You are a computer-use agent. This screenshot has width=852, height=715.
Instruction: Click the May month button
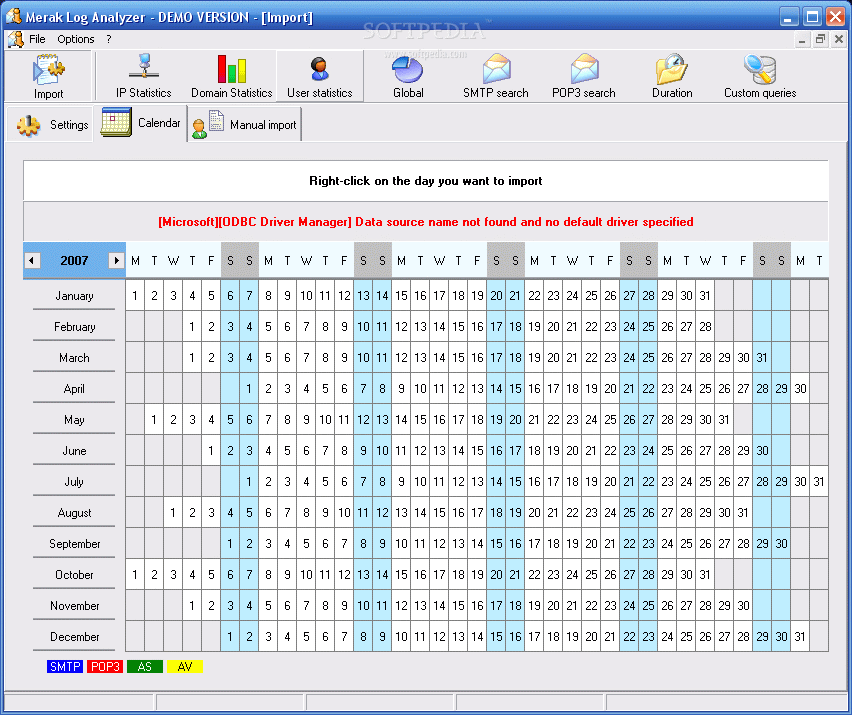click(x=74, y=420)
